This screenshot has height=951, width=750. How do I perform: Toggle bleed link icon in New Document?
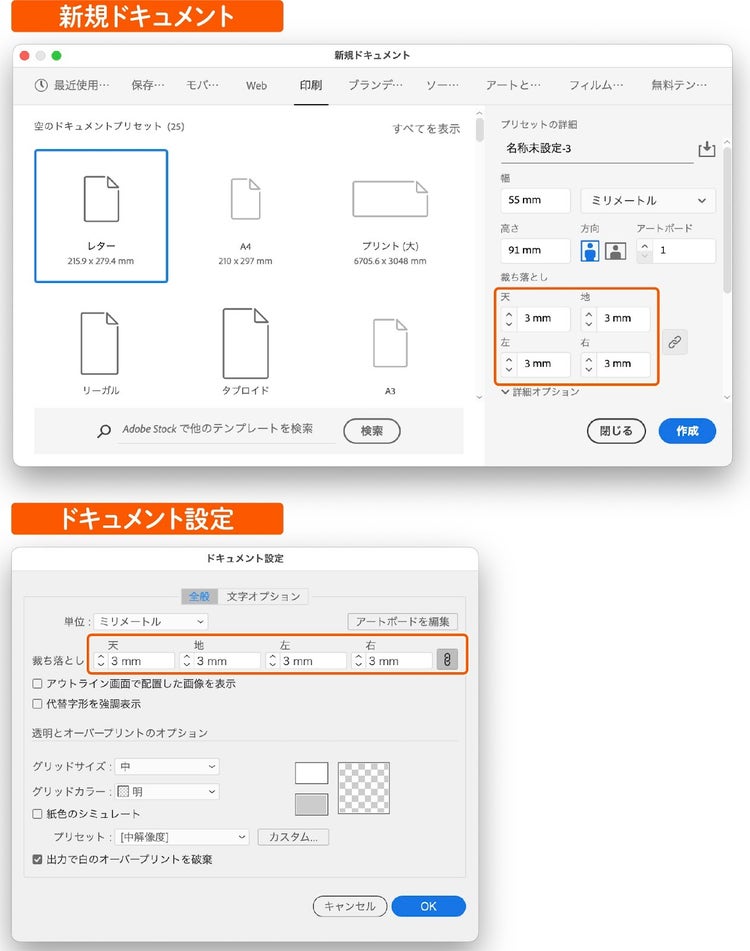tap(674, 342)
